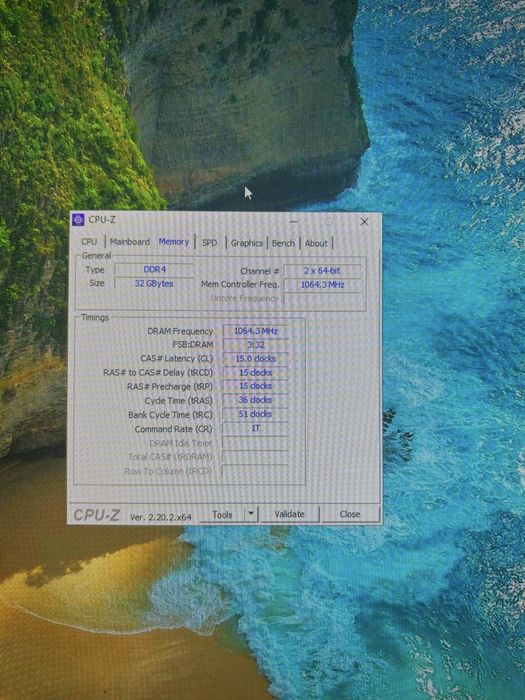Minimize the CPU-Z window
Viewport: 525px width, 700px height.
pos(294,221)
